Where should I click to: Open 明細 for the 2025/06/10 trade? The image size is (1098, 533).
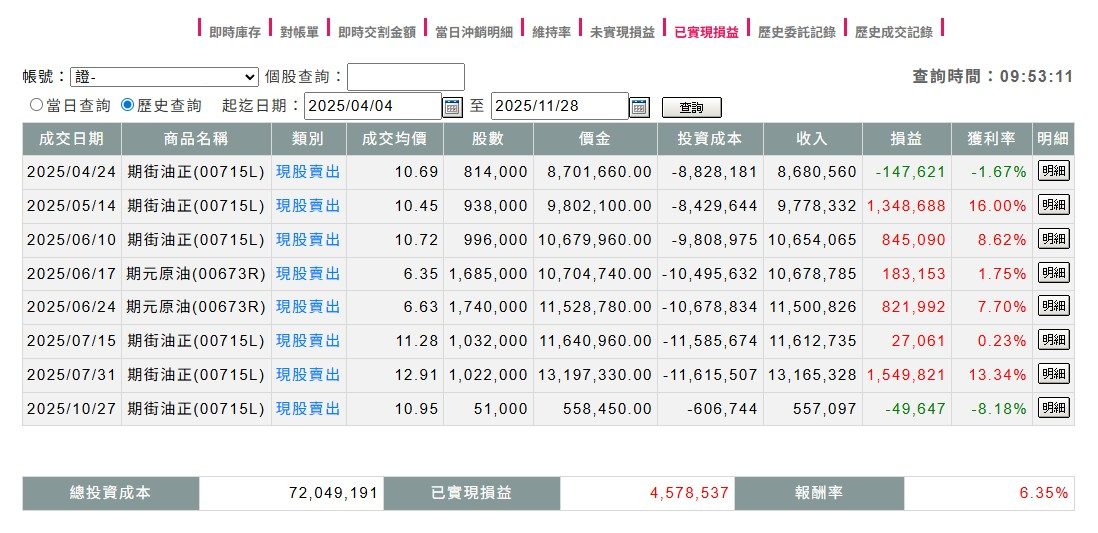pos(1053,240)
